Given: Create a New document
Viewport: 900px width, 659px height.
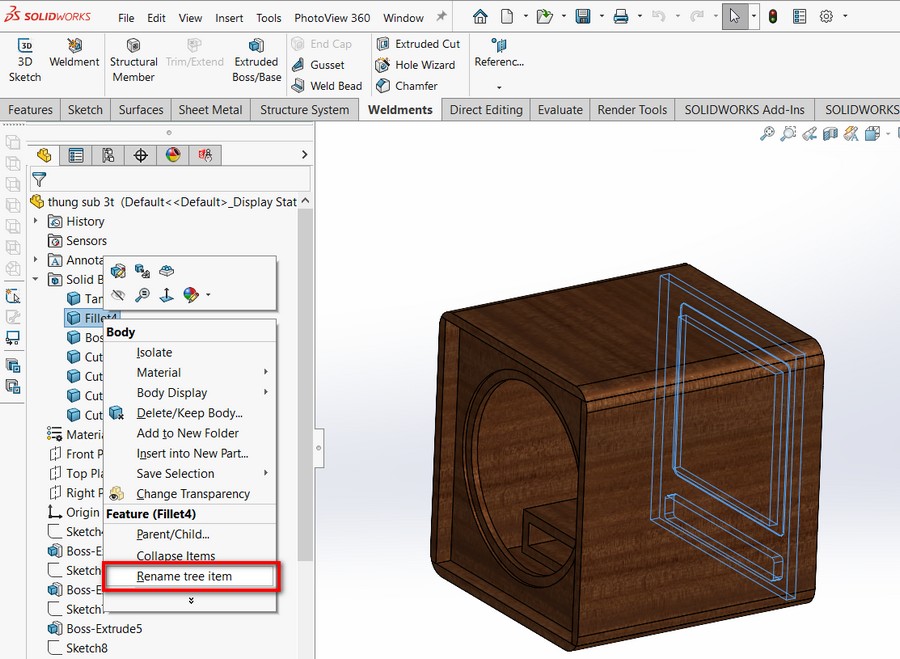Looking at the screenshot, I should pos(507,17).
